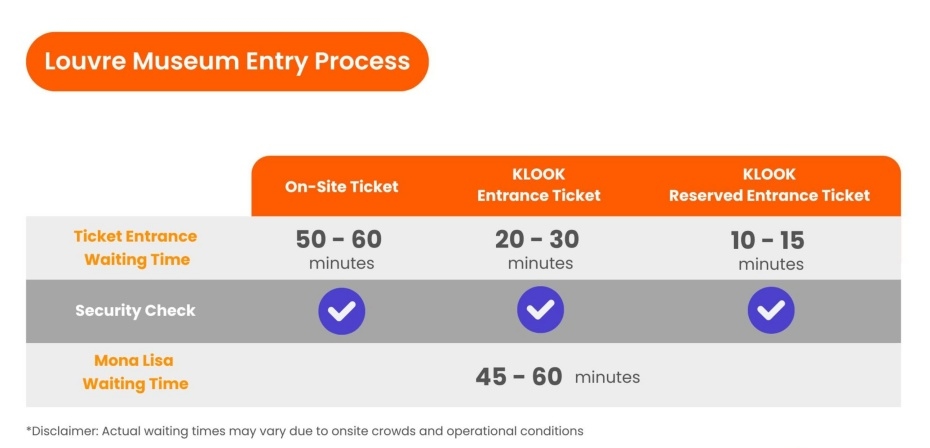Click the Mona Lisa Waiting Time row label
This screenshot has width=930, height=448.
pos(135,372)
